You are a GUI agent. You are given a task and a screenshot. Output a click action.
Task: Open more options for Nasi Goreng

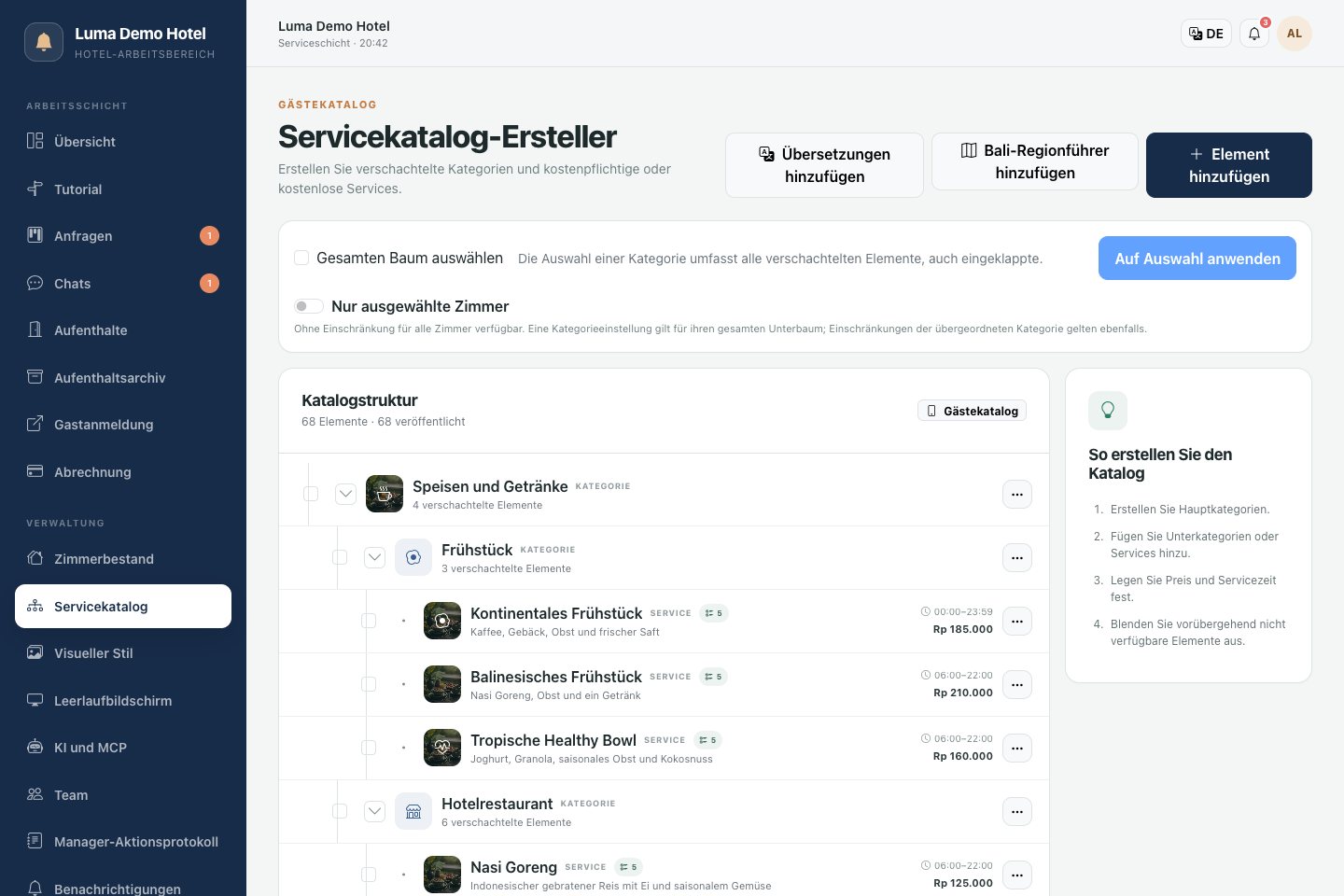pyautogui.click(x=1017, y=875)
